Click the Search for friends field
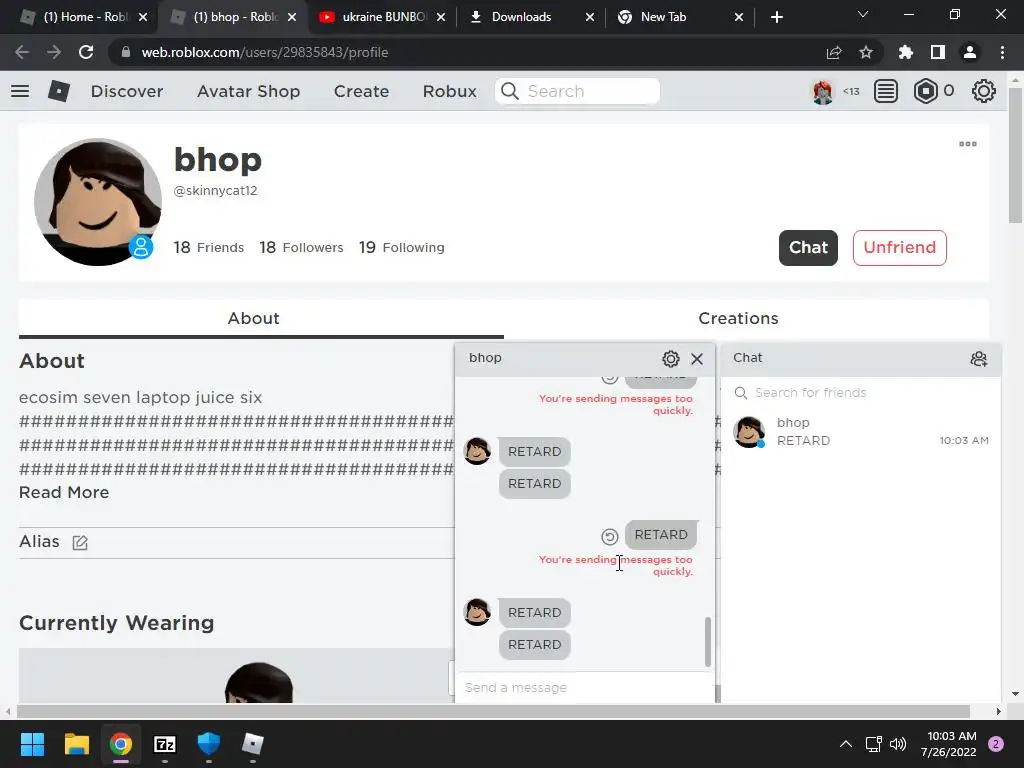 (x=861, y=392)
